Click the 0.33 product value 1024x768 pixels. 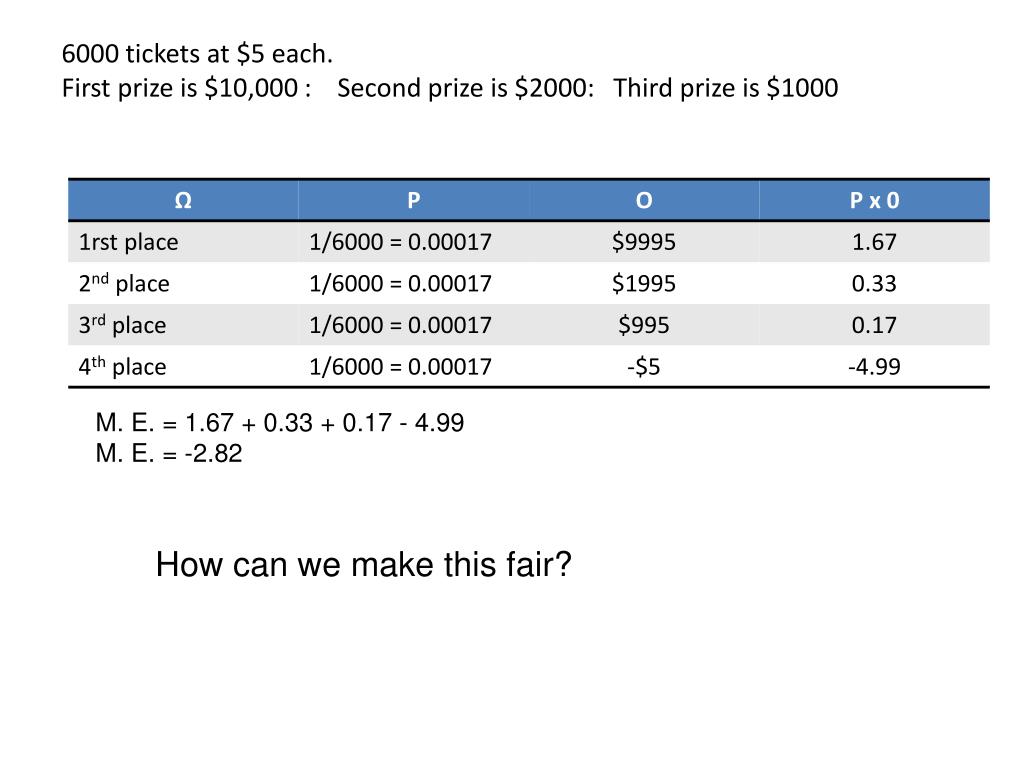point(874,283)
